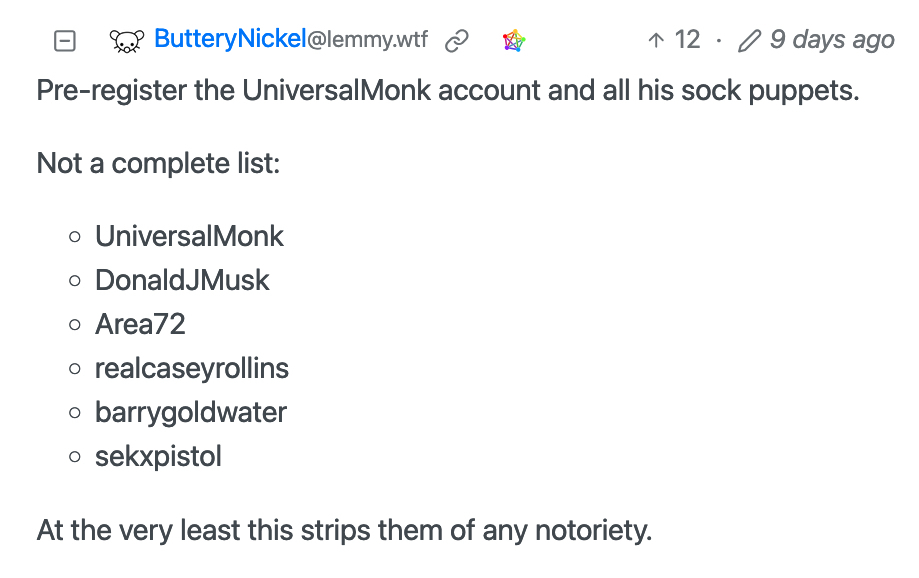Viewport: 919px width, 578px height.
Task: Click the "9 days ago" timestamp
Action: point(832,40)
